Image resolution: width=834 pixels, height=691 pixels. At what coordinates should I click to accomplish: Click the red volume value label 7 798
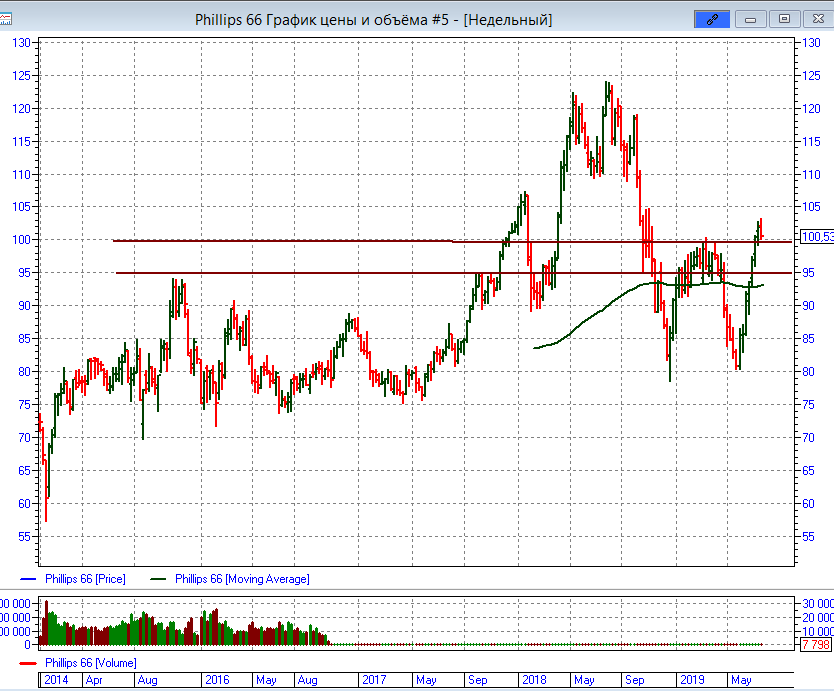tap(815, 645)
